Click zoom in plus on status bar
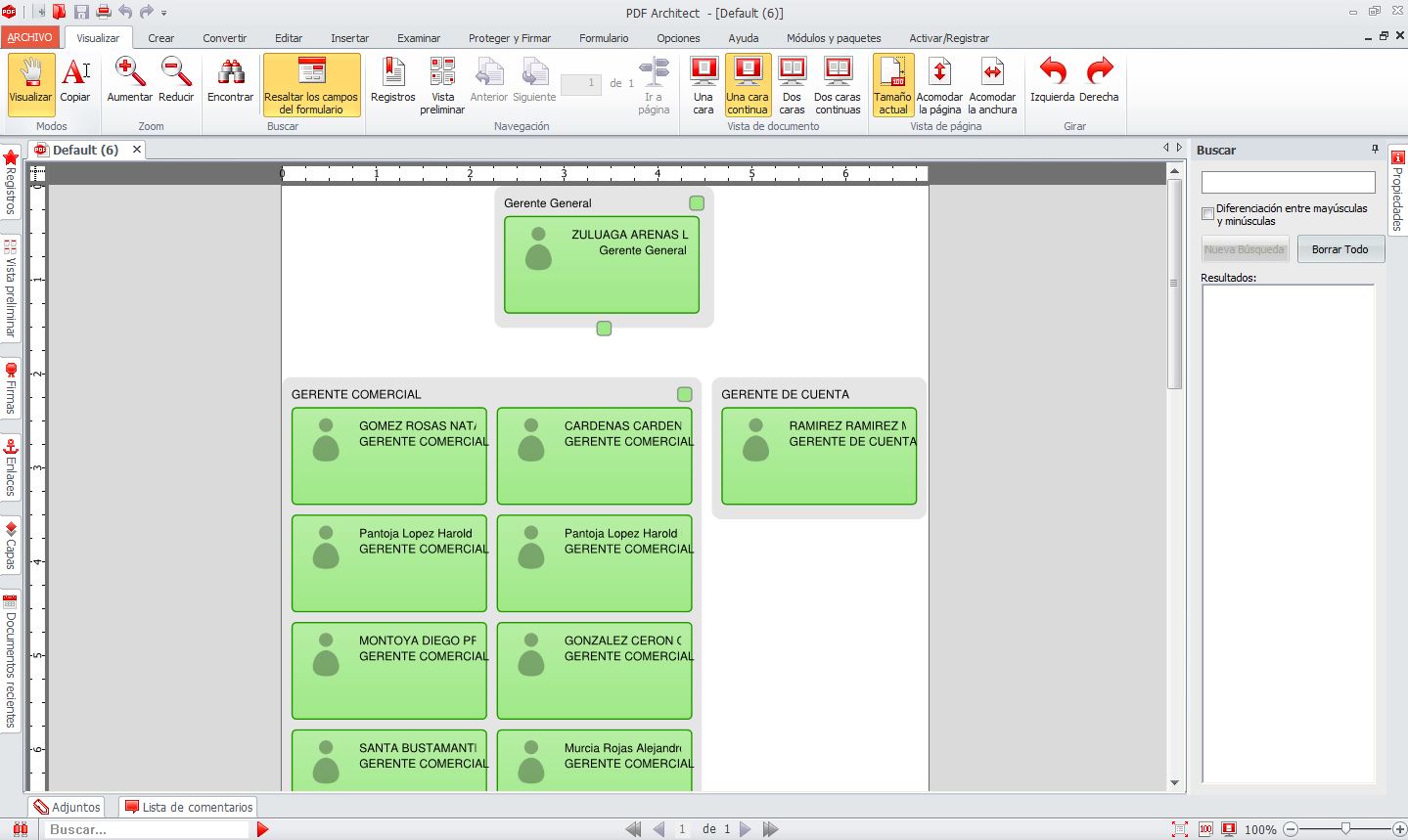Image resolution: width=1408 pixels, height=840 pixels. [x=1399, y=829]
